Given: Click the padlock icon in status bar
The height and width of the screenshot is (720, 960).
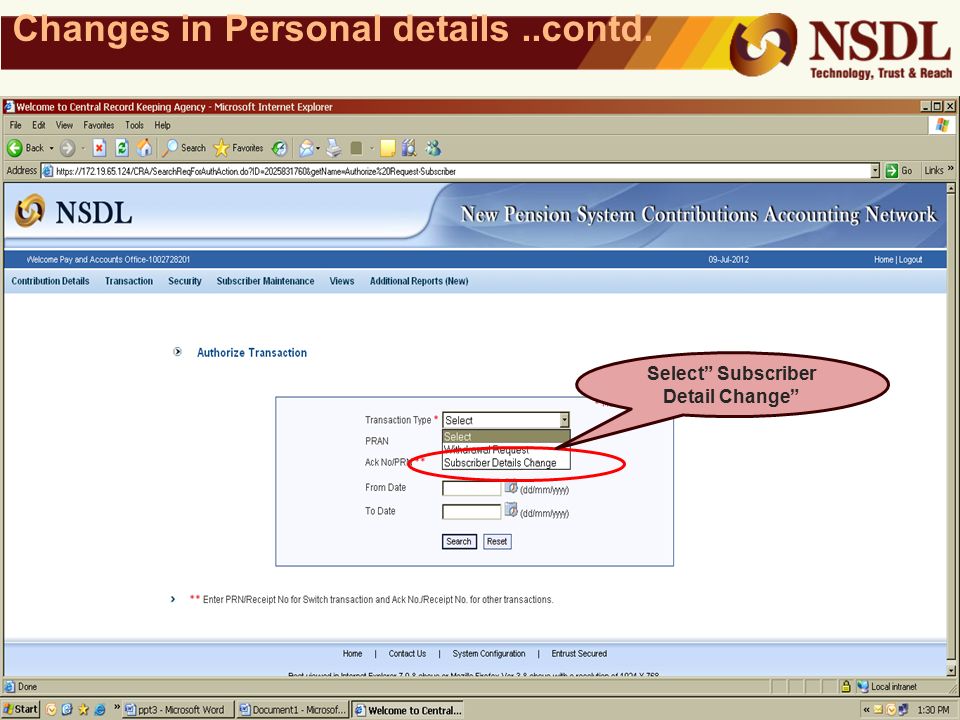Looking at the screenshot, I should [x=846, y=686].
